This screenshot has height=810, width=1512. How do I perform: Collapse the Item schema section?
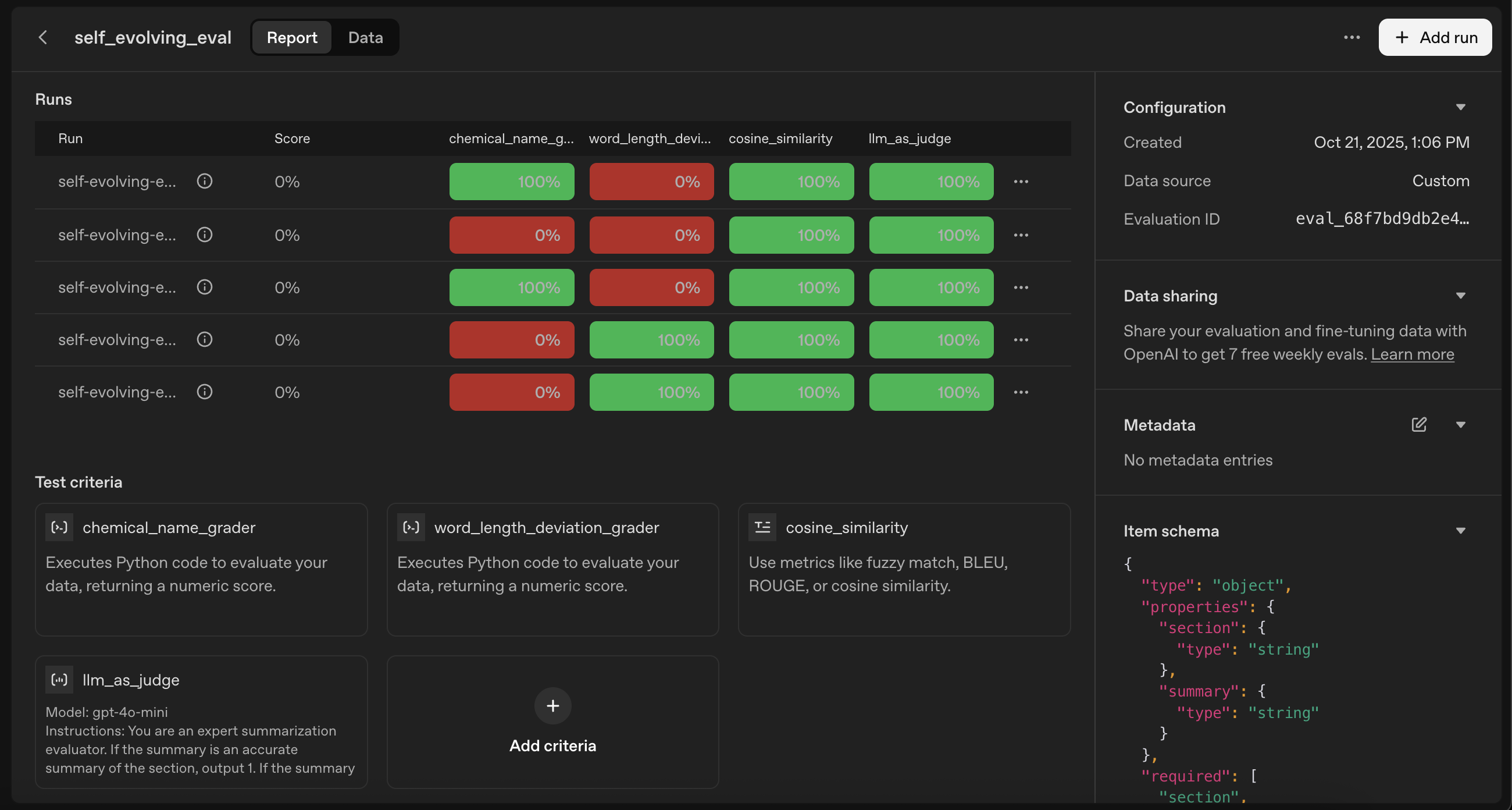(x=1461, y=530)
